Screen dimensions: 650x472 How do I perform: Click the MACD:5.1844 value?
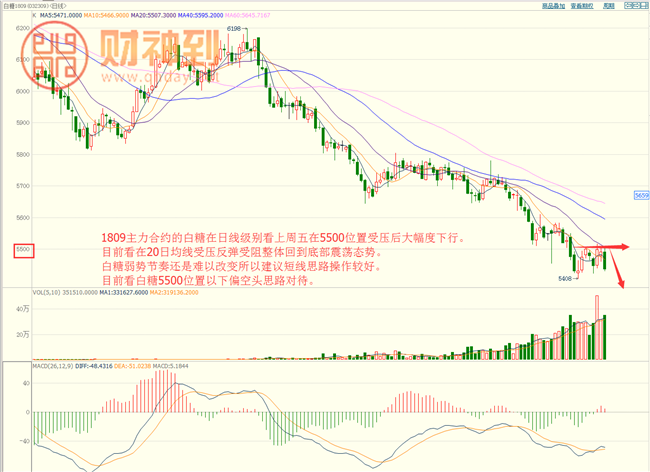tap(170, 366)
